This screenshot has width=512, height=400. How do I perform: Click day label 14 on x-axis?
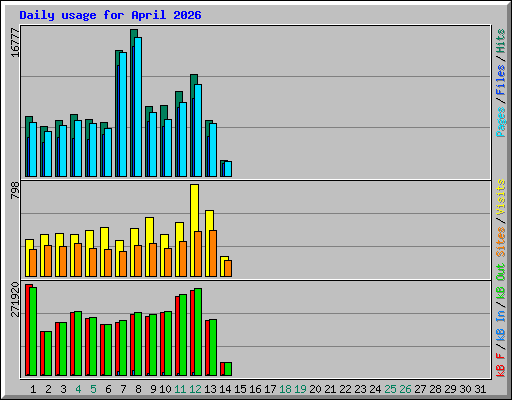coord(225,389)
